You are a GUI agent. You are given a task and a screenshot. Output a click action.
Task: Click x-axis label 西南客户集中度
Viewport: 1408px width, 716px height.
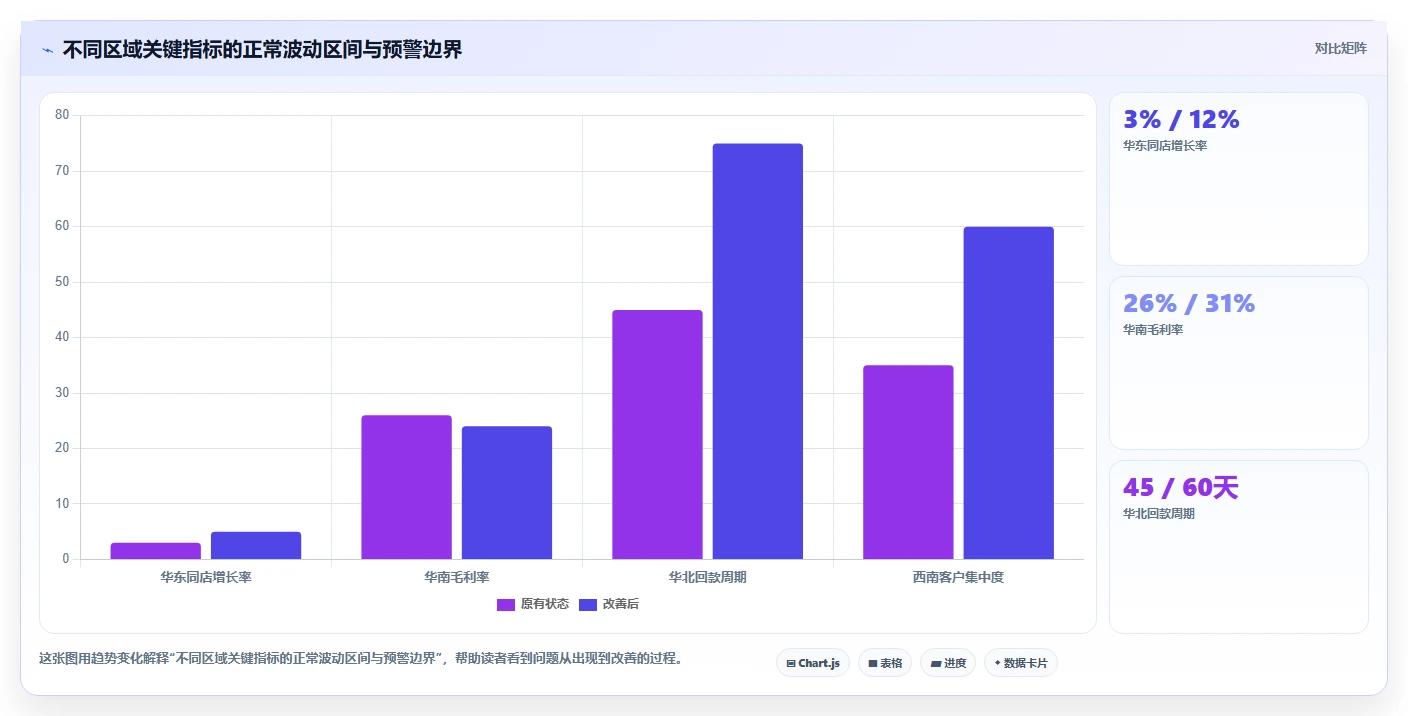pos(958,577)
